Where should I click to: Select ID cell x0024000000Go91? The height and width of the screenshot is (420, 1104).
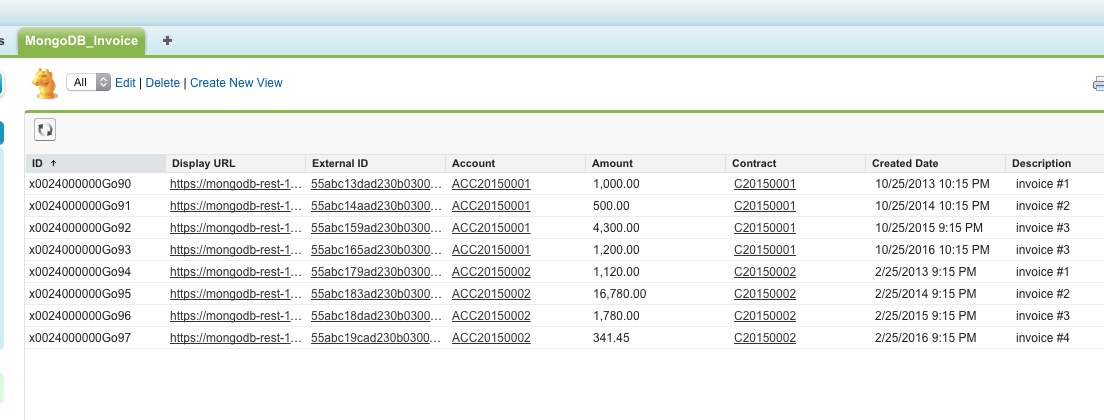[80, 206]
